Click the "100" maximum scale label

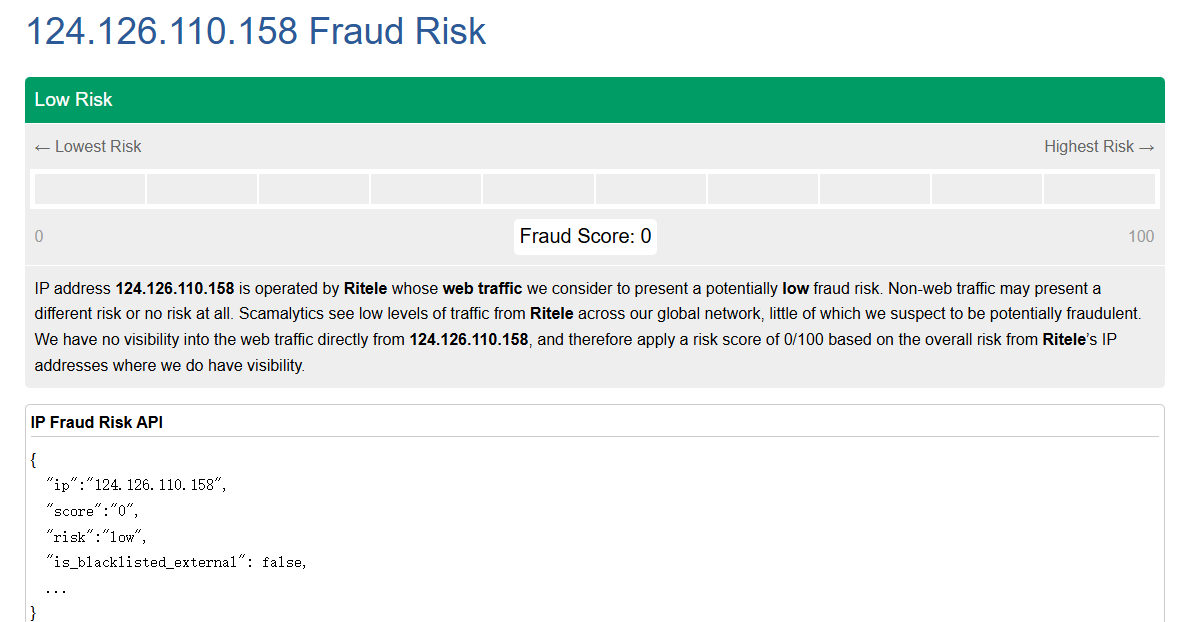coord(1140,237)
